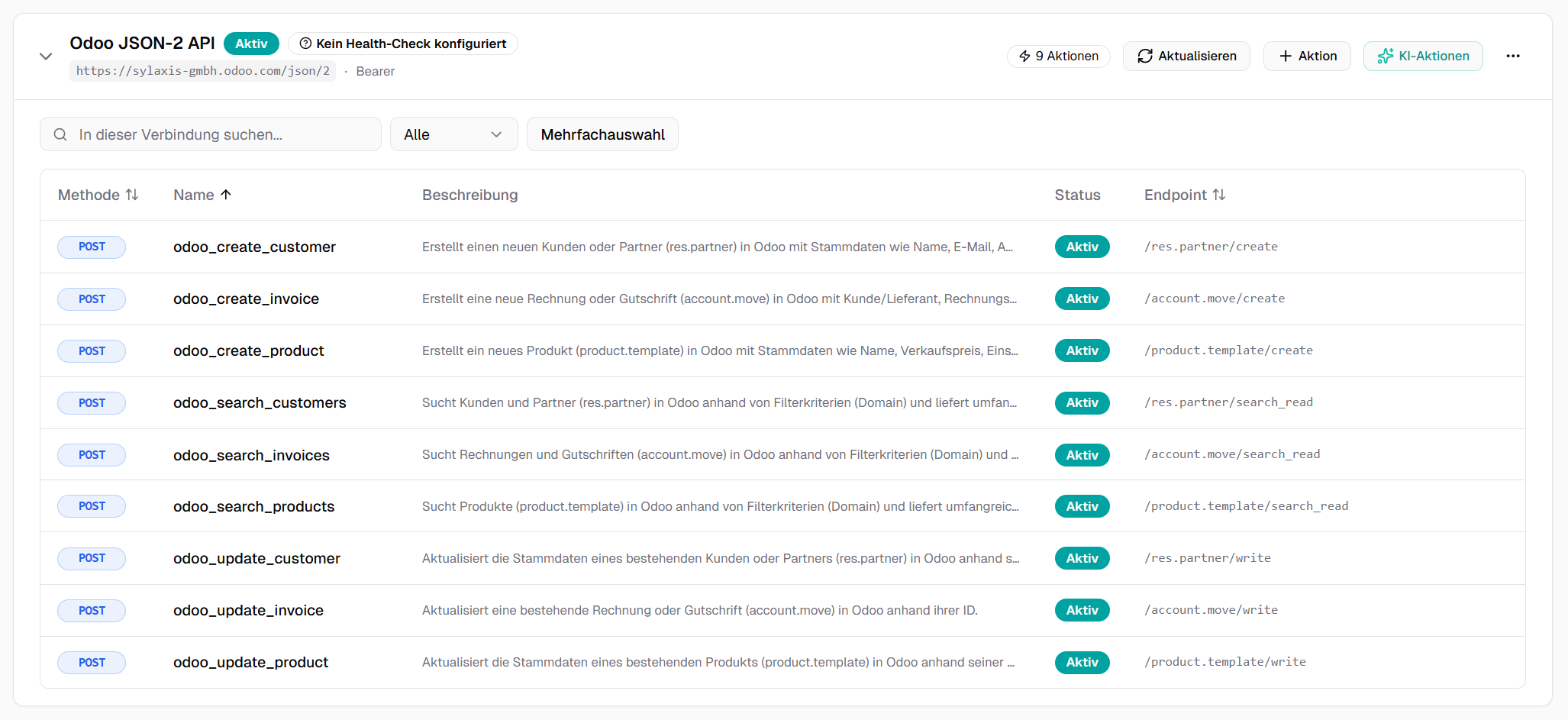Click POST badge of odoo_update_product row
The height and width of the screenshot is (720, 1568).
(x=92, y=663)
